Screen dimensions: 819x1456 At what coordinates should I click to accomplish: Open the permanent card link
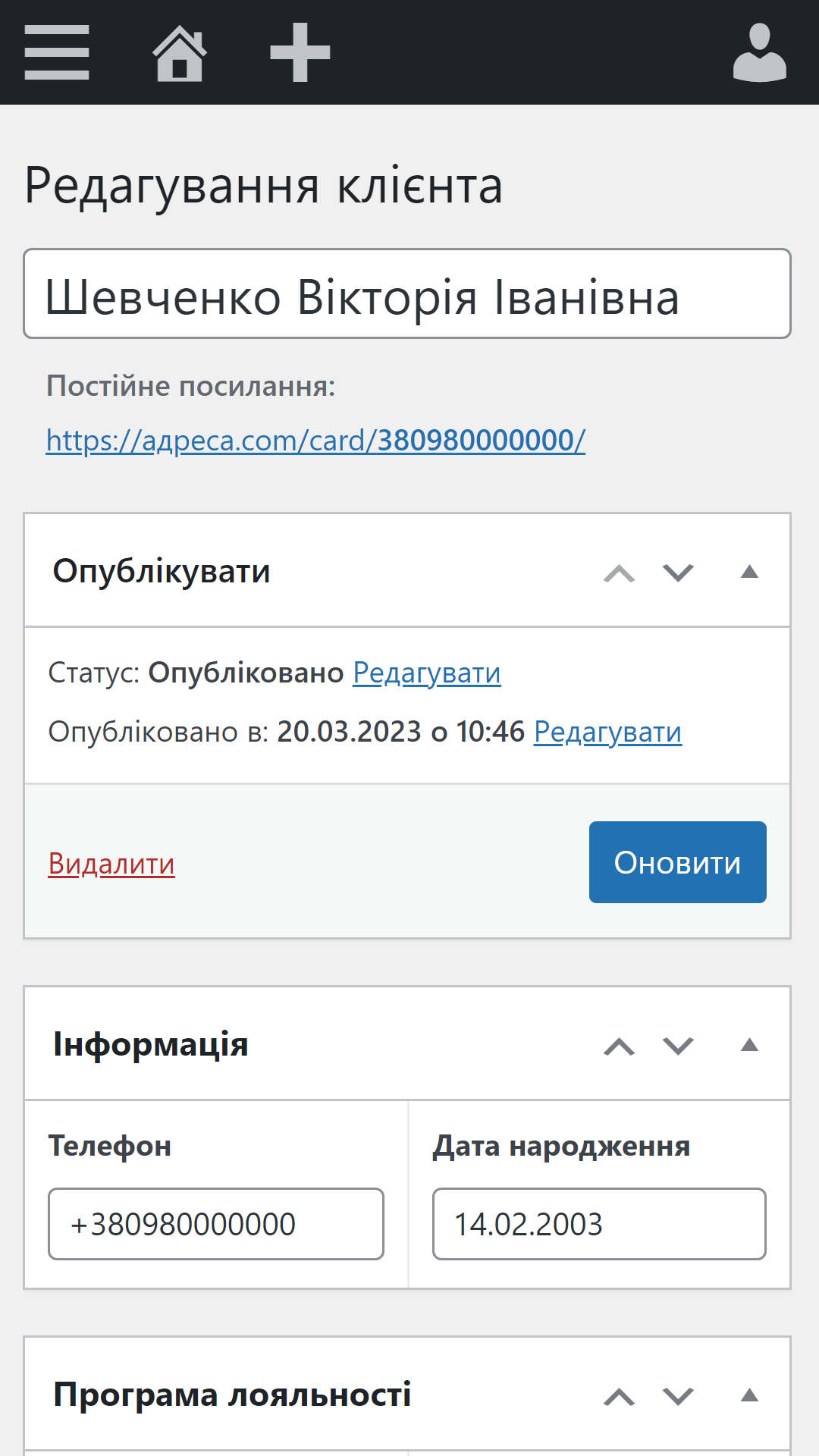tap(315, 441)
